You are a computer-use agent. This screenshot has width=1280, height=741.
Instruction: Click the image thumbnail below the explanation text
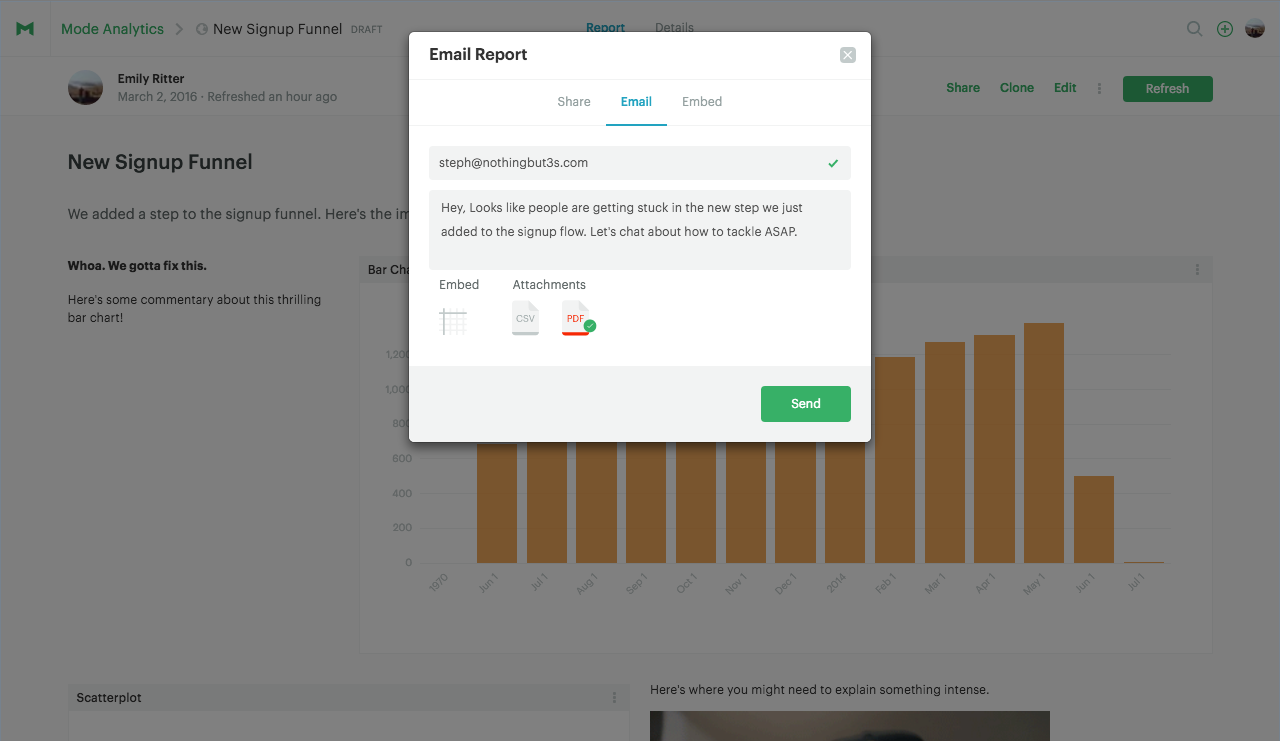tap(850, 726)
